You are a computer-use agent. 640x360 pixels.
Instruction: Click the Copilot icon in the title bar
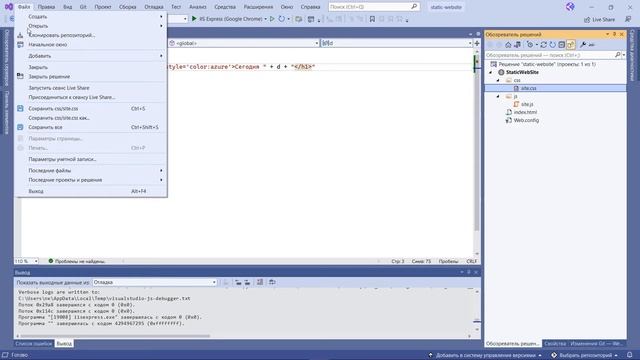(x=570, y=7)
